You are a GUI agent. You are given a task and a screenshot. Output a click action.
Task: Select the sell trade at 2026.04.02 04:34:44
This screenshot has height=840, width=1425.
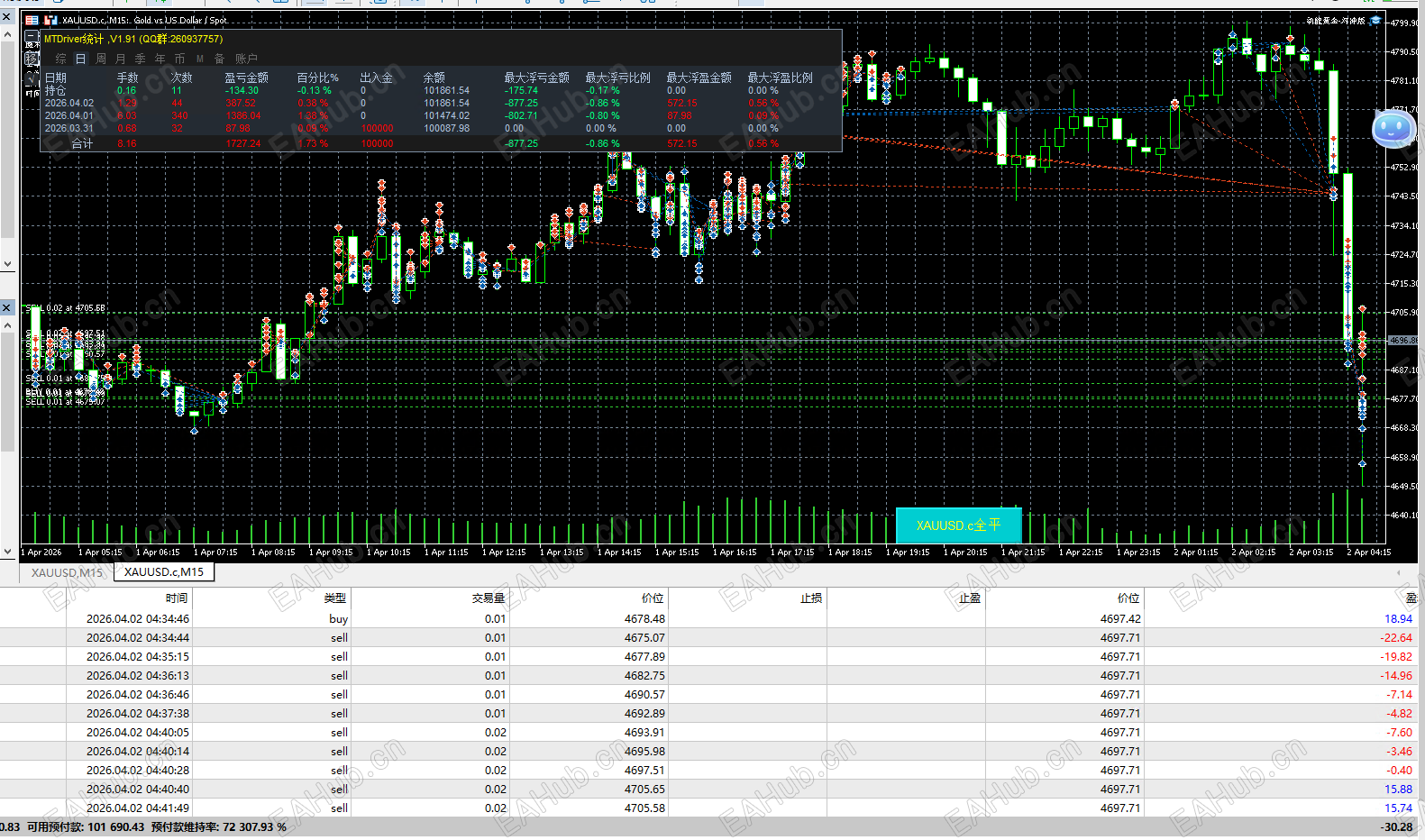point(708,638)
